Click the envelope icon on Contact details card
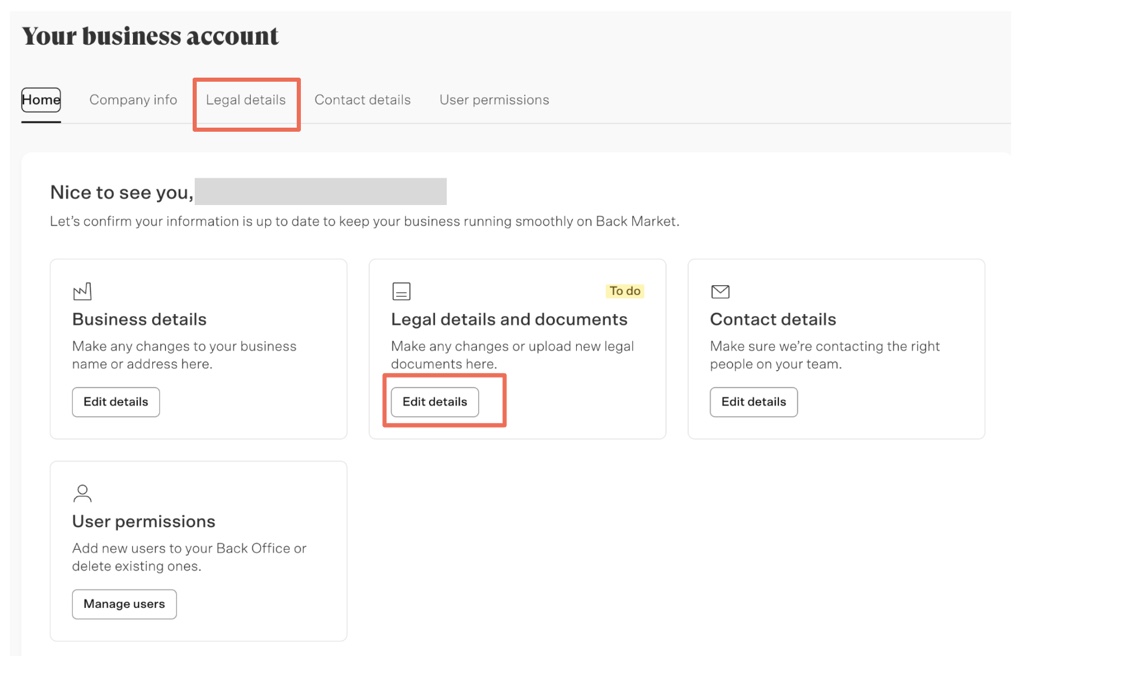The height and width of the screenshot is (676, 1125). coord(720,291)
